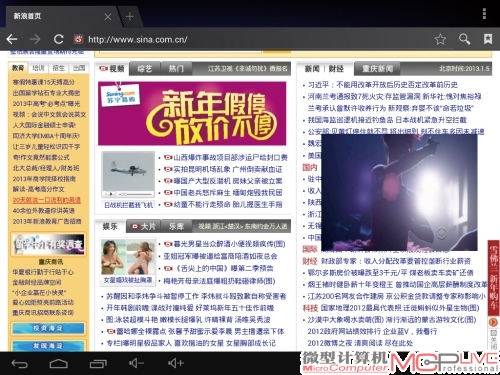Open 沙漠中大象喝水 link

point(392,320)
